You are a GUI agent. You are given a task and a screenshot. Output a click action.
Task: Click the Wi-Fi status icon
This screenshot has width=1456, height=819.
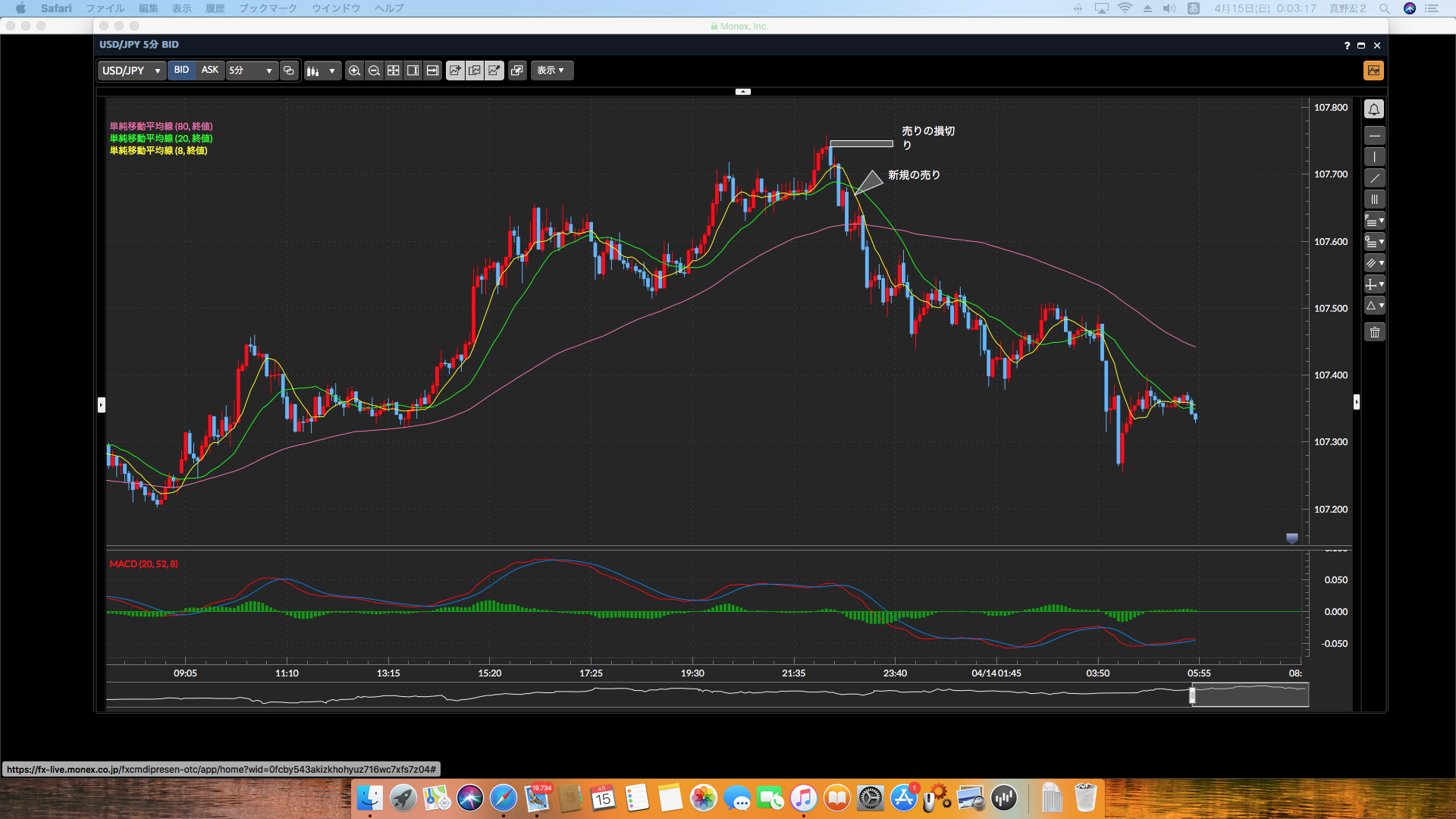(1125, 8)
